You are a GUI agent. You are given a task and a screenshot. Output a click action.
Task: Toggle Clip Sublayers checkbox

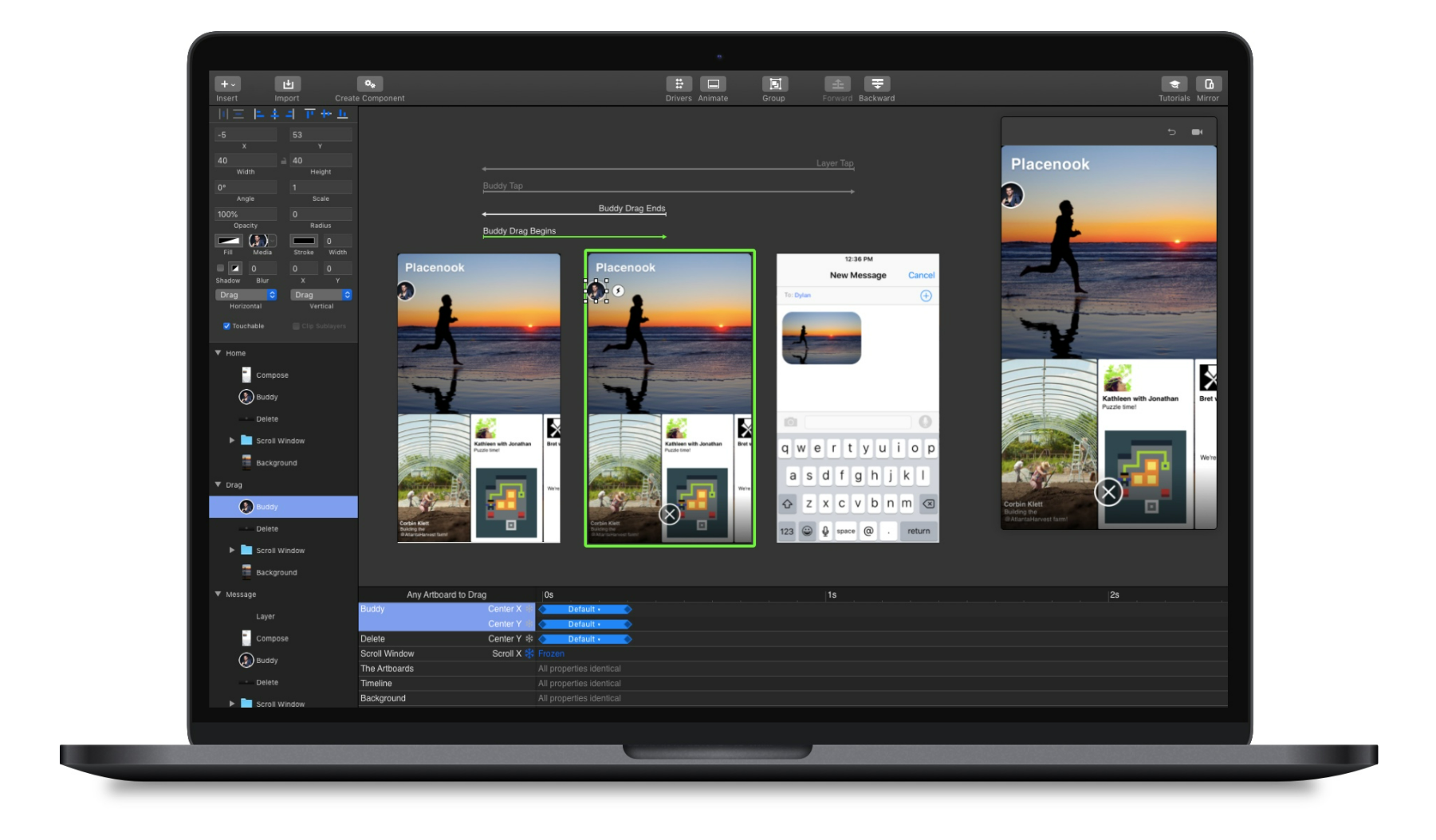point(296,326)
